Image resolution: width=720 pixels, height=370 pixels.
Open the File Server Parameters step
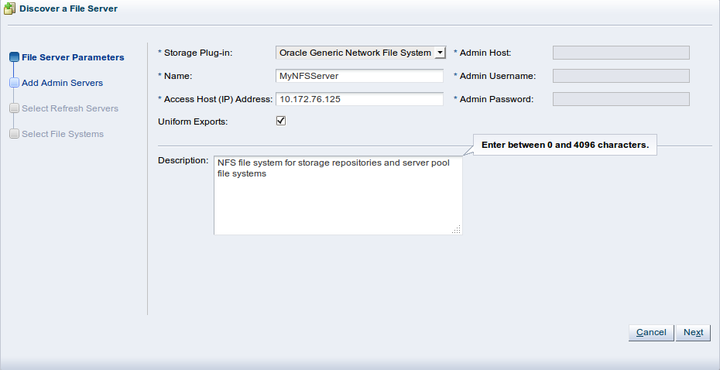73,57
